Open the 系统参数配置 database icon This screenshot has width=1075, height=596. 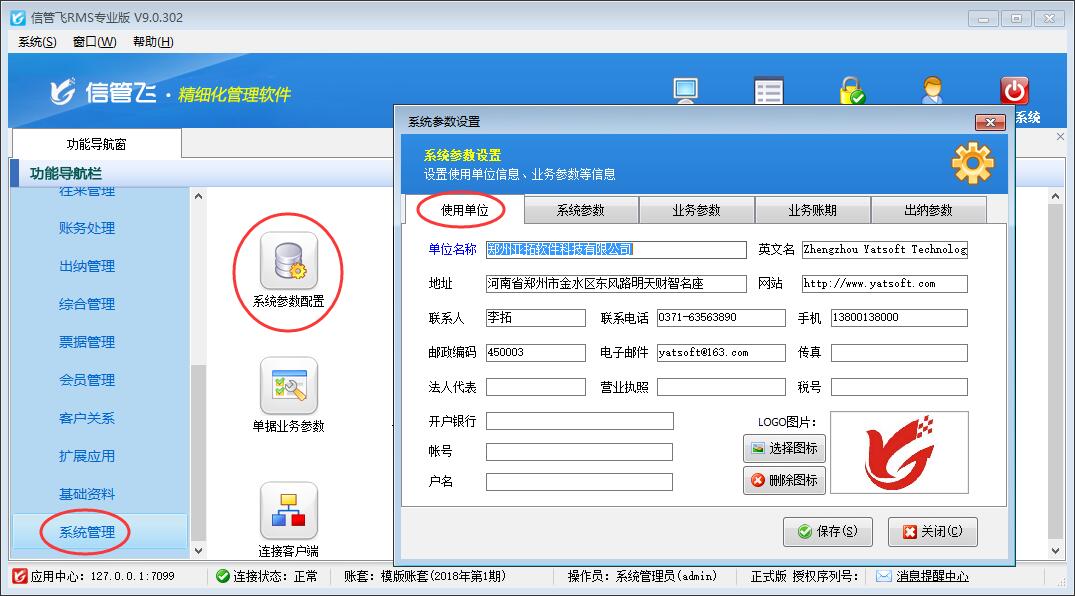coord(288,261)
